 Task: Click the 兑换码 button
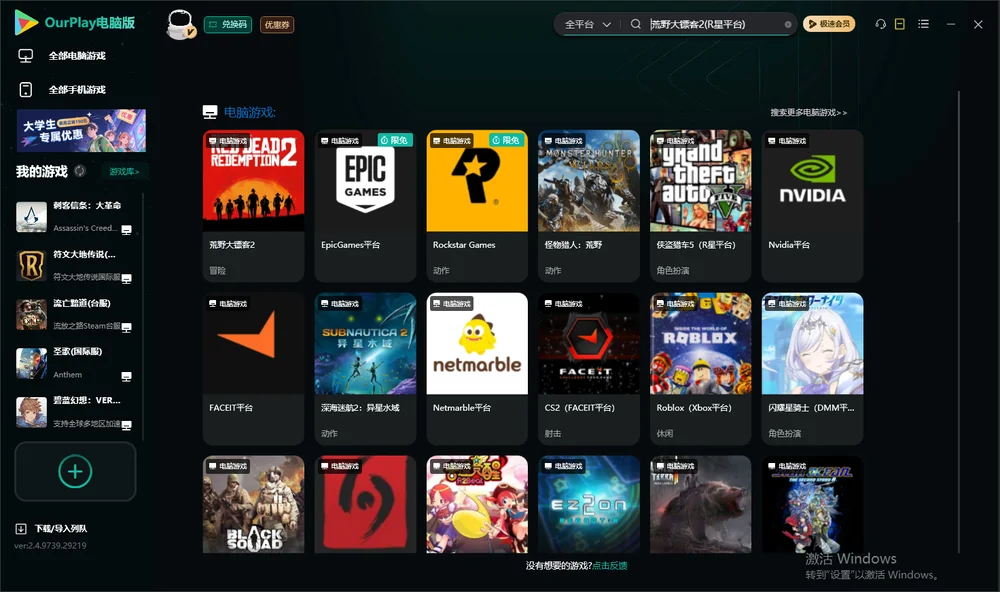coord(228,25)
